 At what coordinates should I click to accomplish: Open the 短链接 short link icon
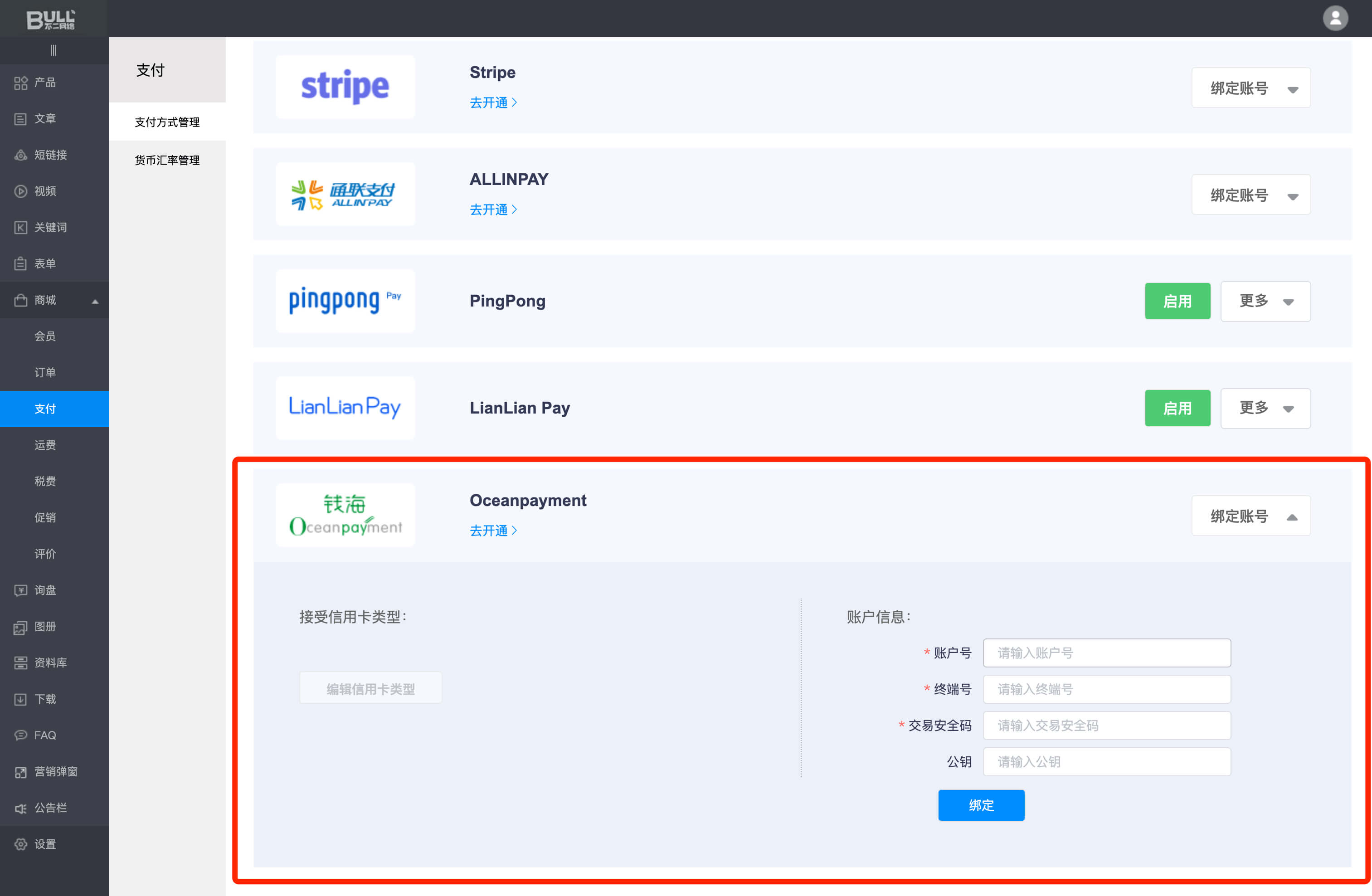(21, 155)
